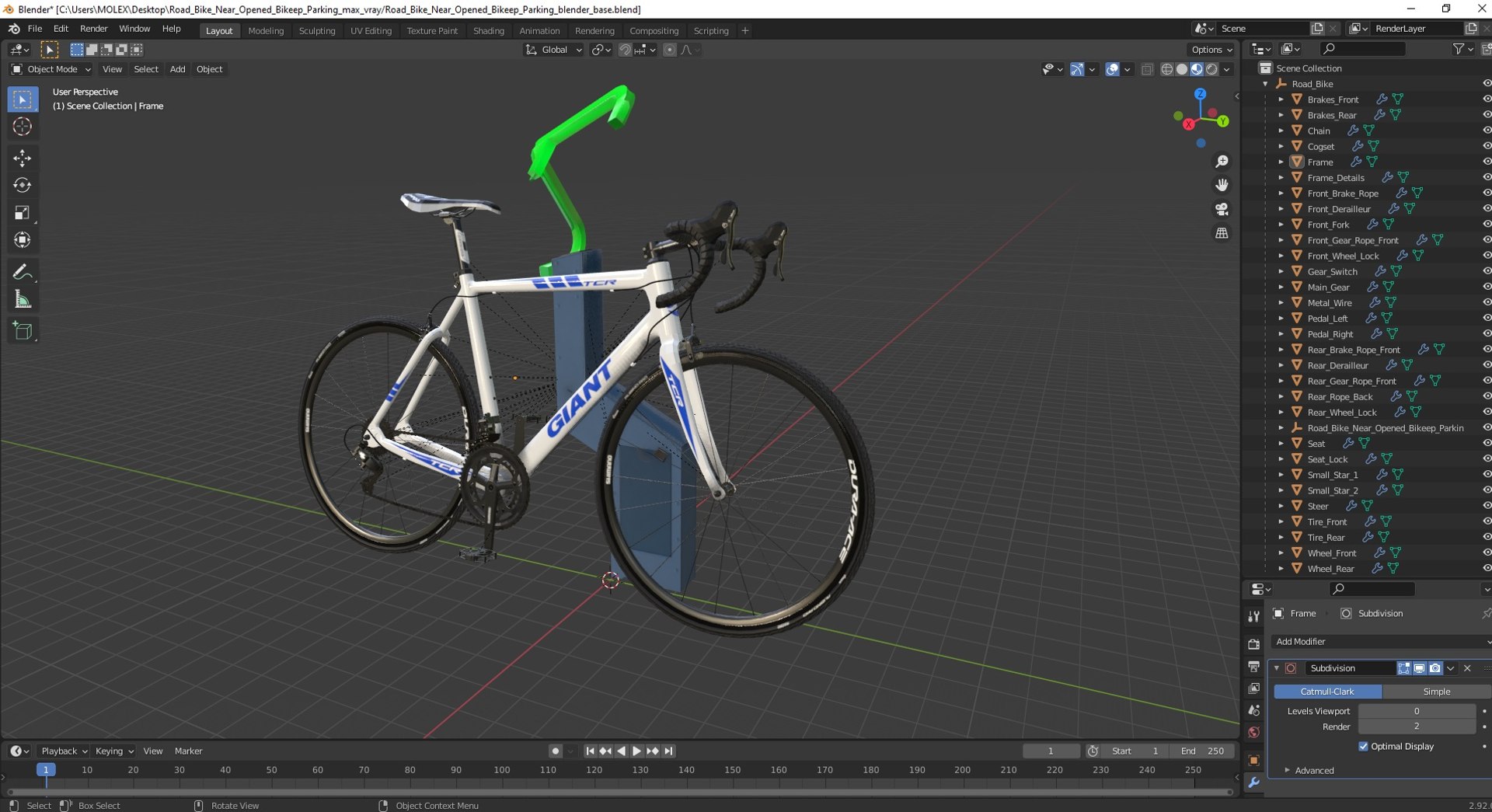Hide Brakes_Front with its eye icon
The image size is (1492, 812).
pyautogui.click(x=1486, y=99)
